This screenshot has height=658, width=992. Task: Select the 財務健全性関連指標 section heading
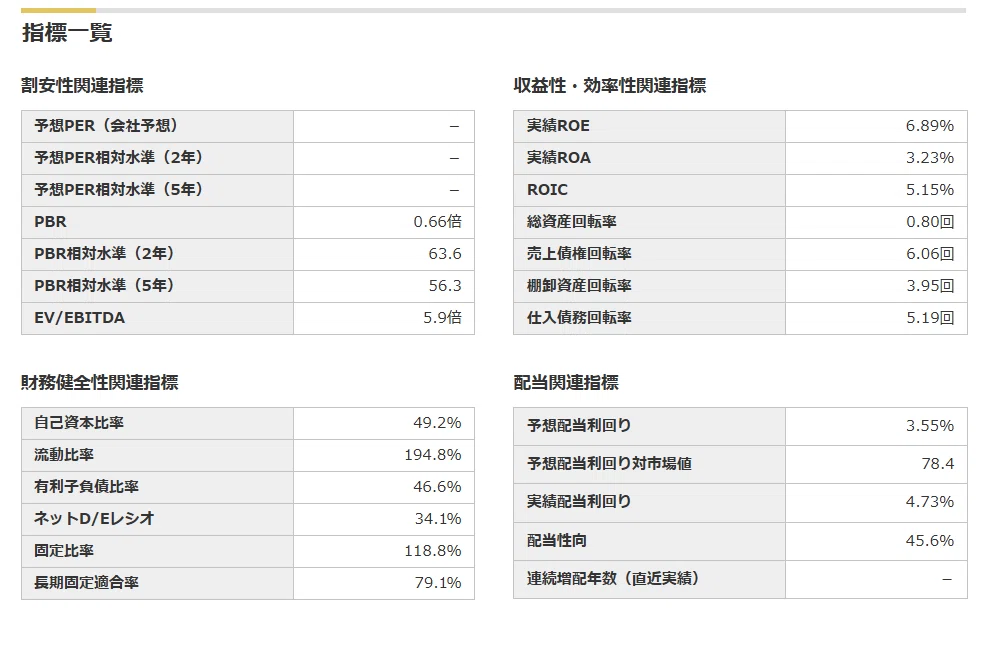pos(100,383)
